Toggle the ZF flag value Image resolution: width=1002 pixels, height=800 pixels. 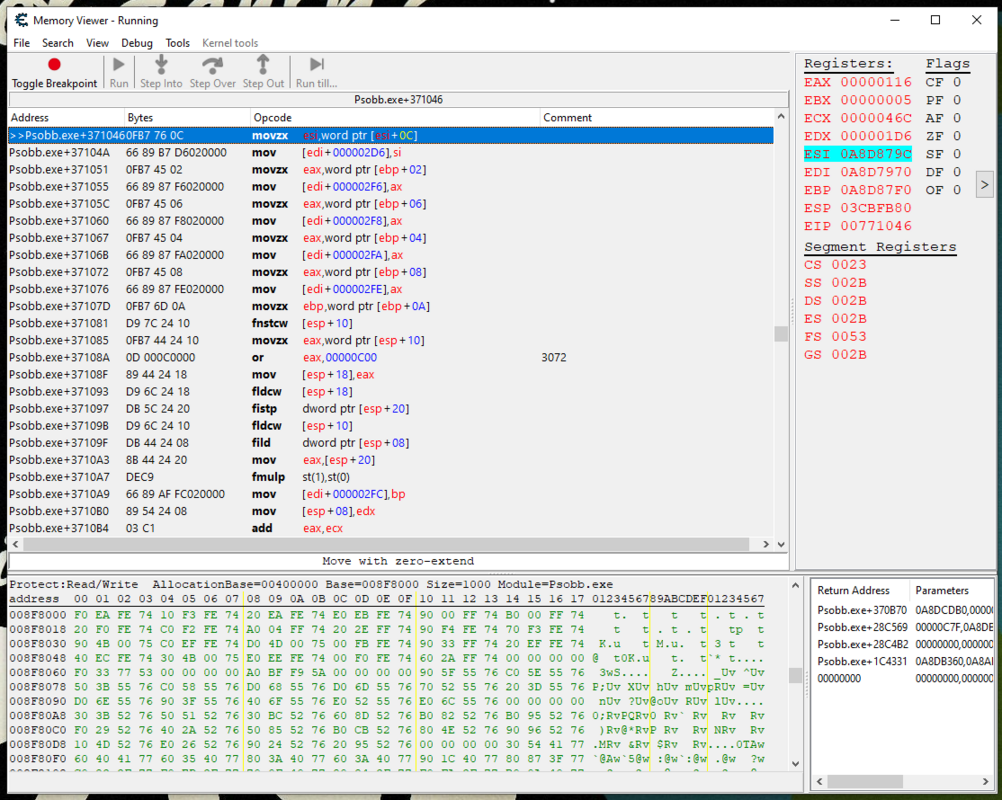pyautogui.click(x=957, y=136)
